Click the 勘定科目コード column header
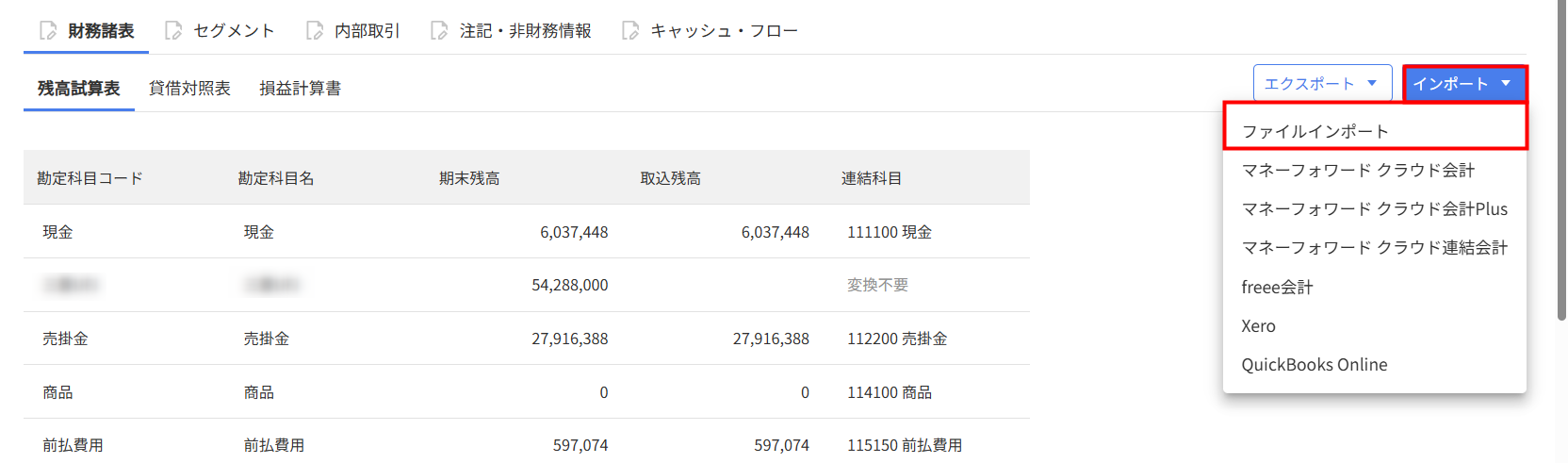The width and height of the screenshot is (1568, 463). 90,178
